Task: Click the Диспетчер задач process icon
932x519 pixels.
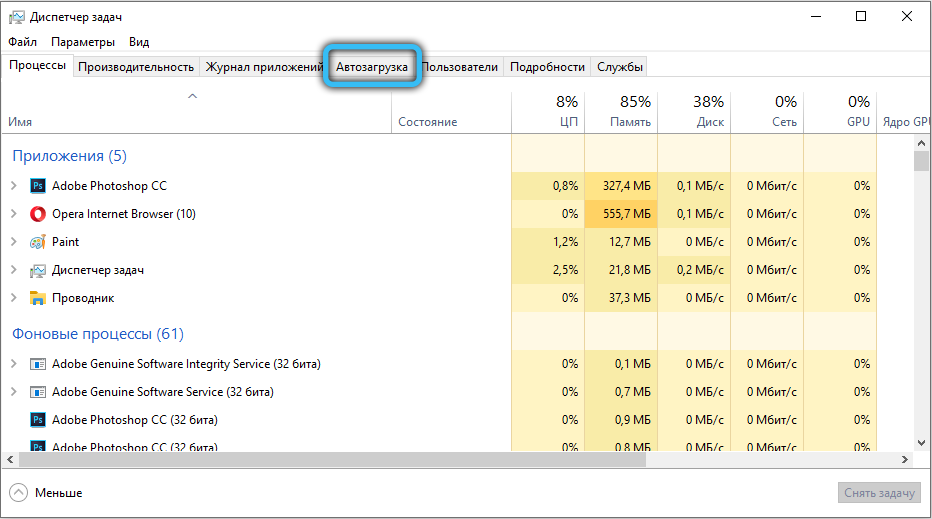Action: pos(38,270)
